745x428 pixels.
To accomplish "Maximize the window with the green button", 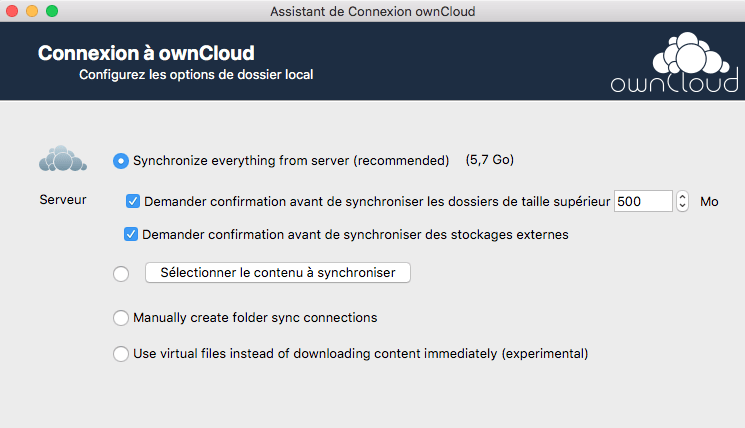I will pos(52,11).
